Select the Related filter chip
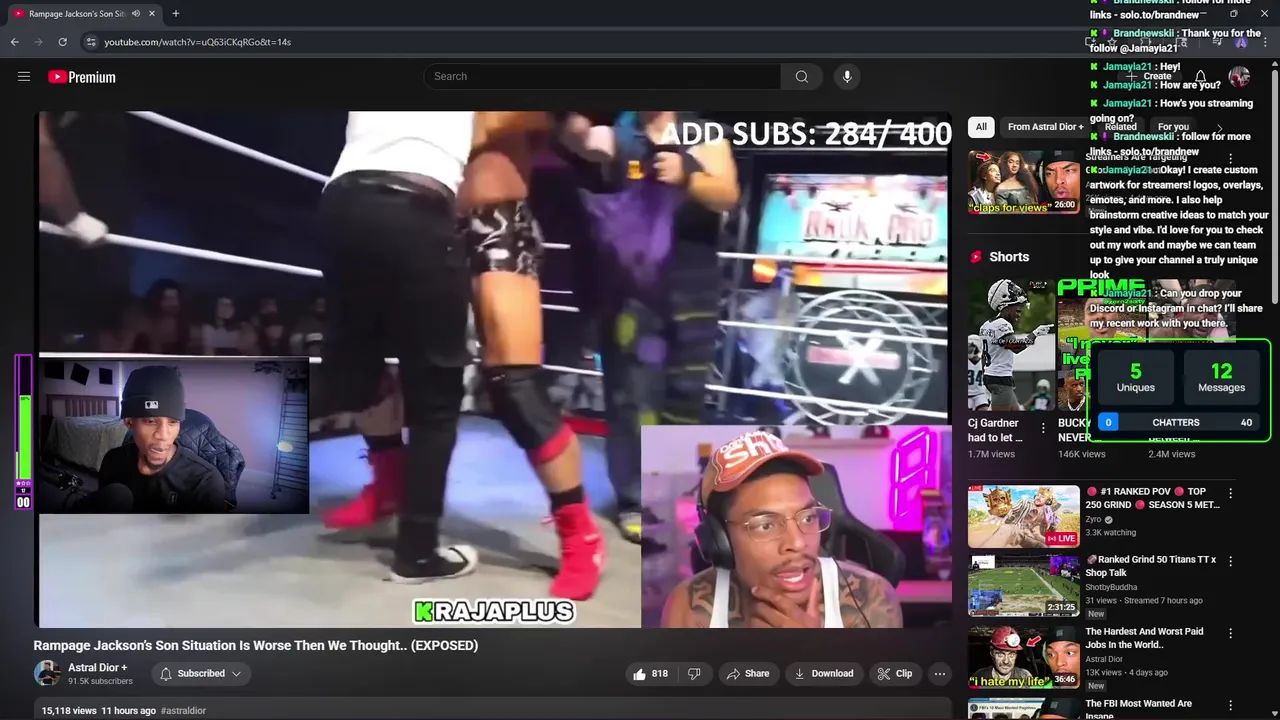 point(1120,127)
